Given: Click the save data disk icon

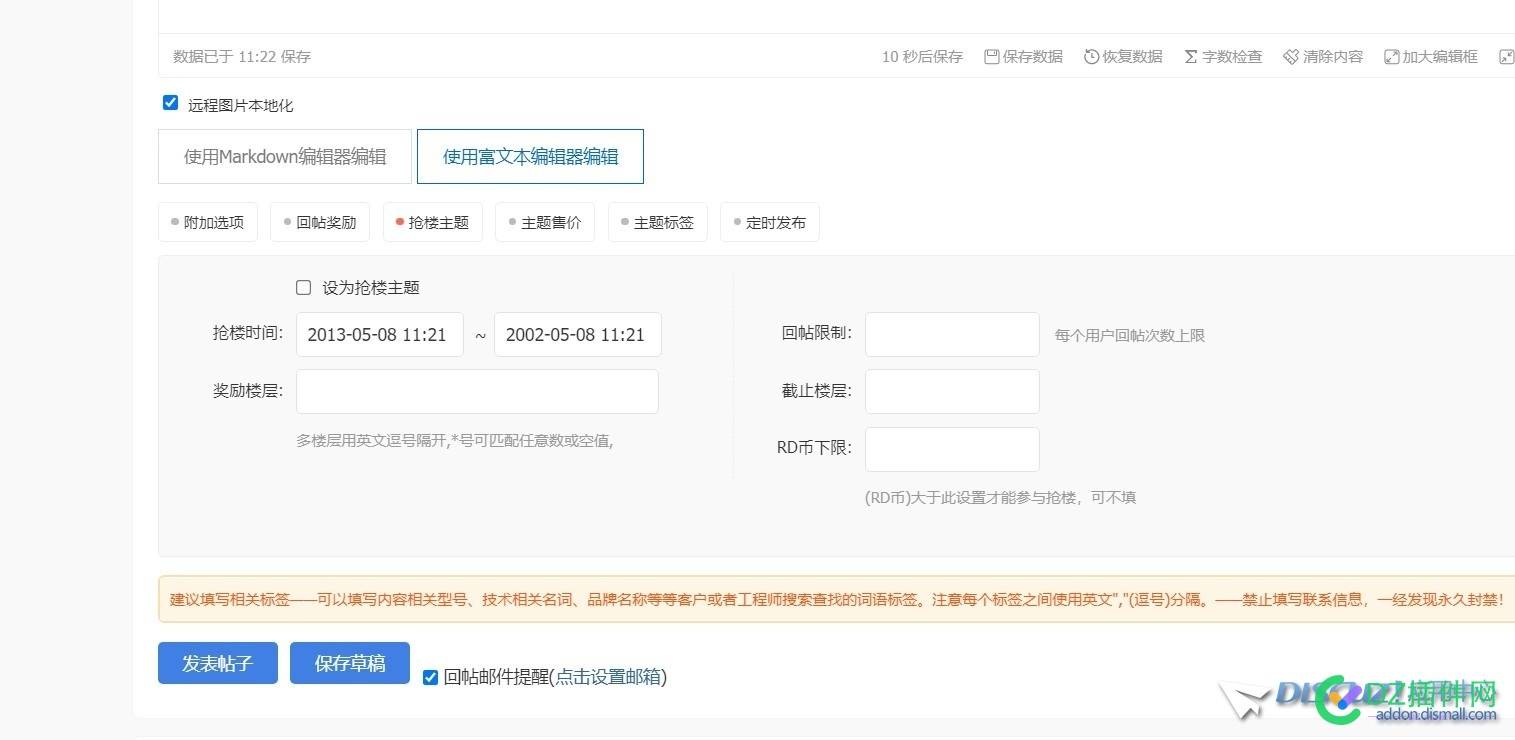Looking at the screenshot, I should 991,57.
